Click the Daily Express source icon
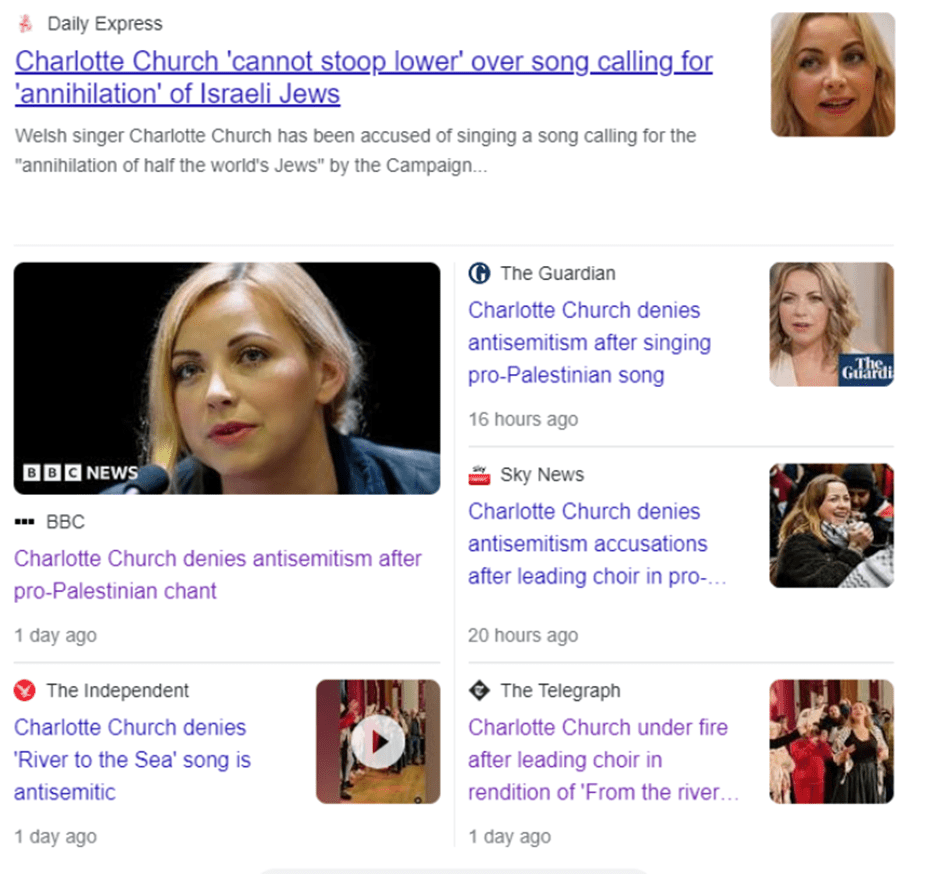The height and width of the screenshot is (874, 940). [26, 24]
